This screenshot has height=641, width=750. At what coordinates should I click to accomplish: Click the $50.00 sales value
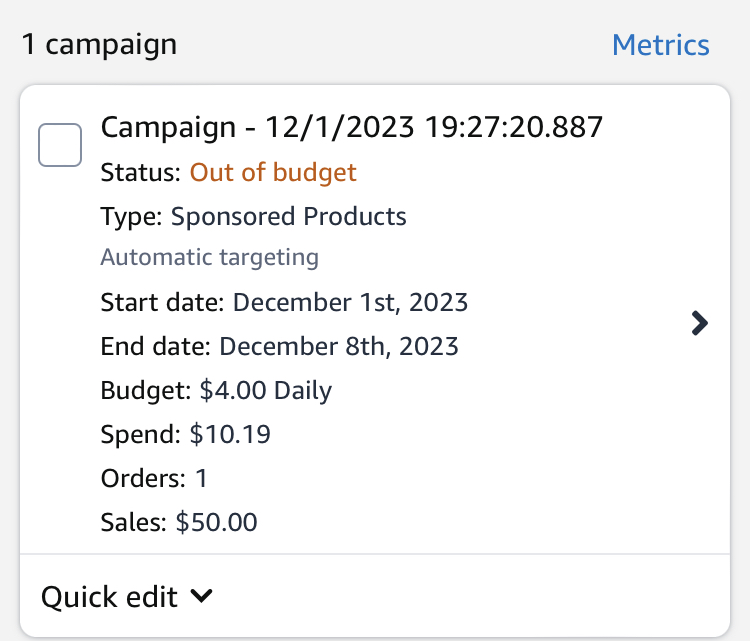pos(216,522)
